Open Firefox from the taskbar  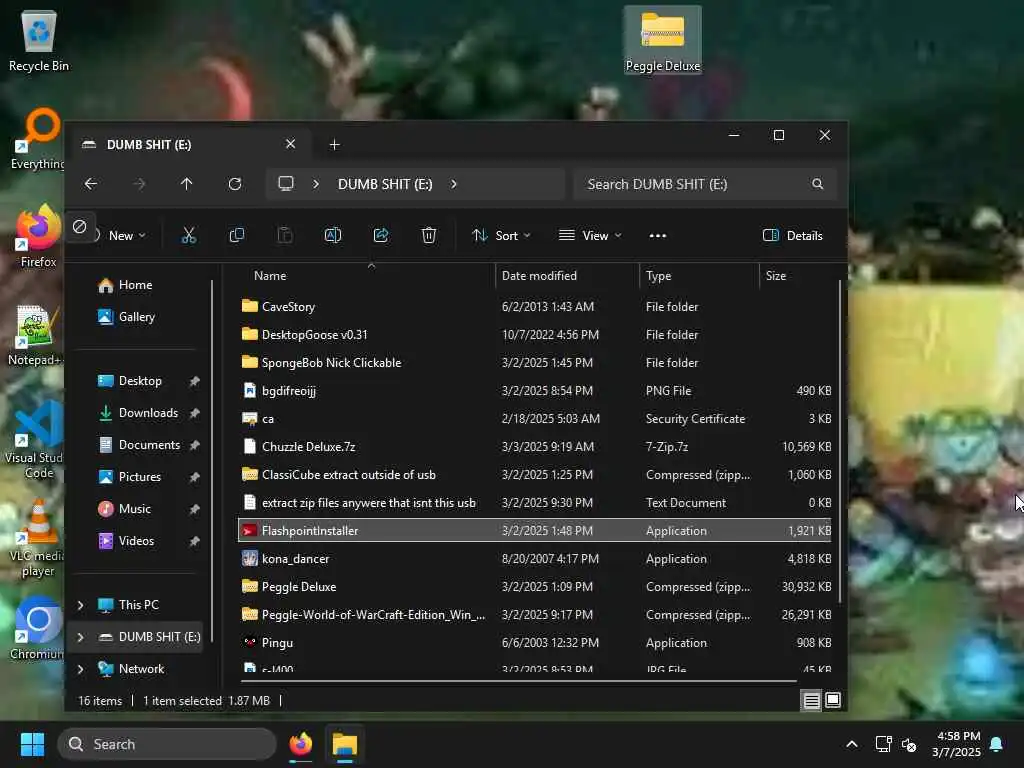(300, 744)
